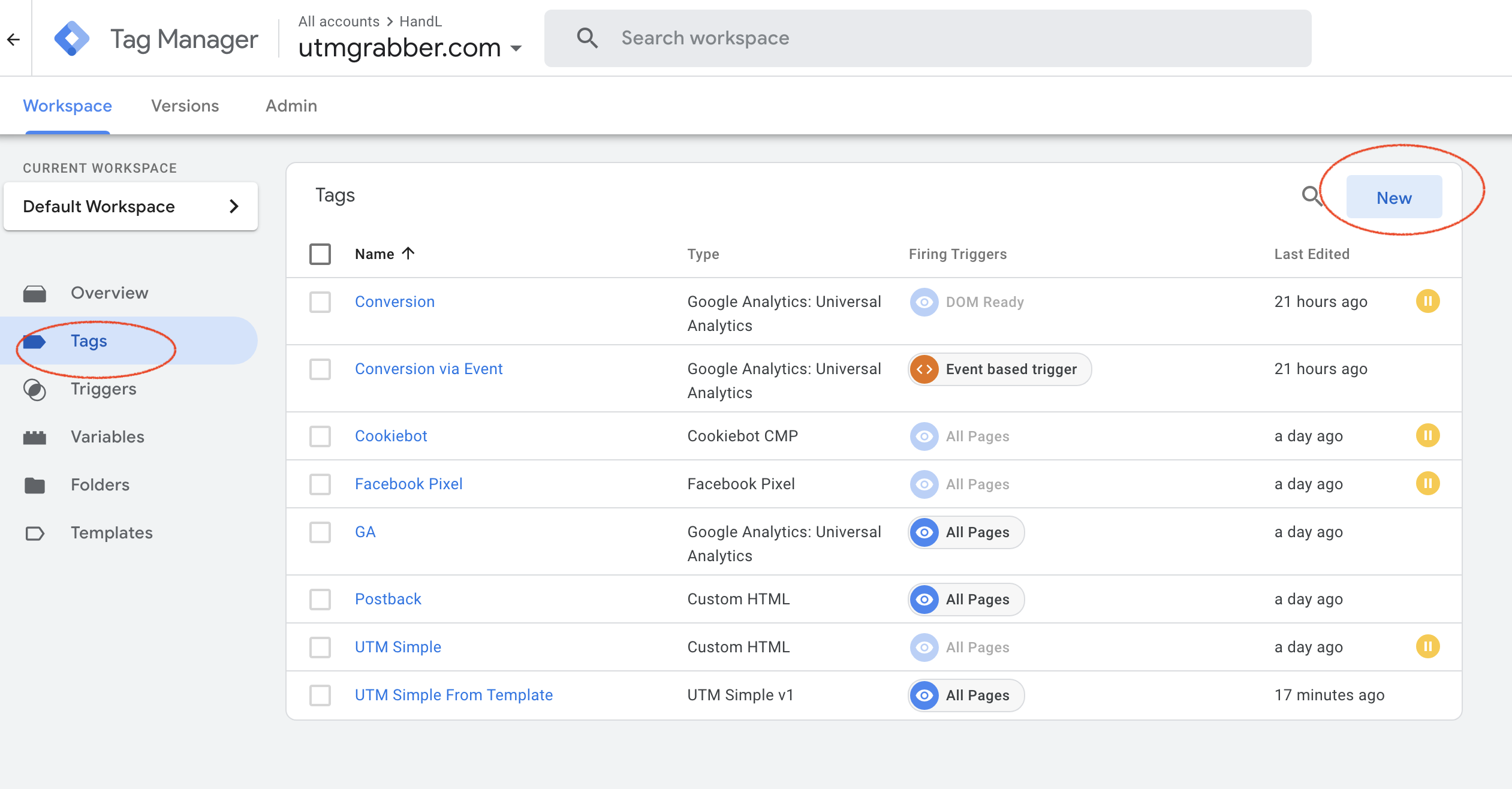Viewport: 1512px width, 789px height.
Task: Click the GA row All Pages eye icon
Action: (924, 532)
